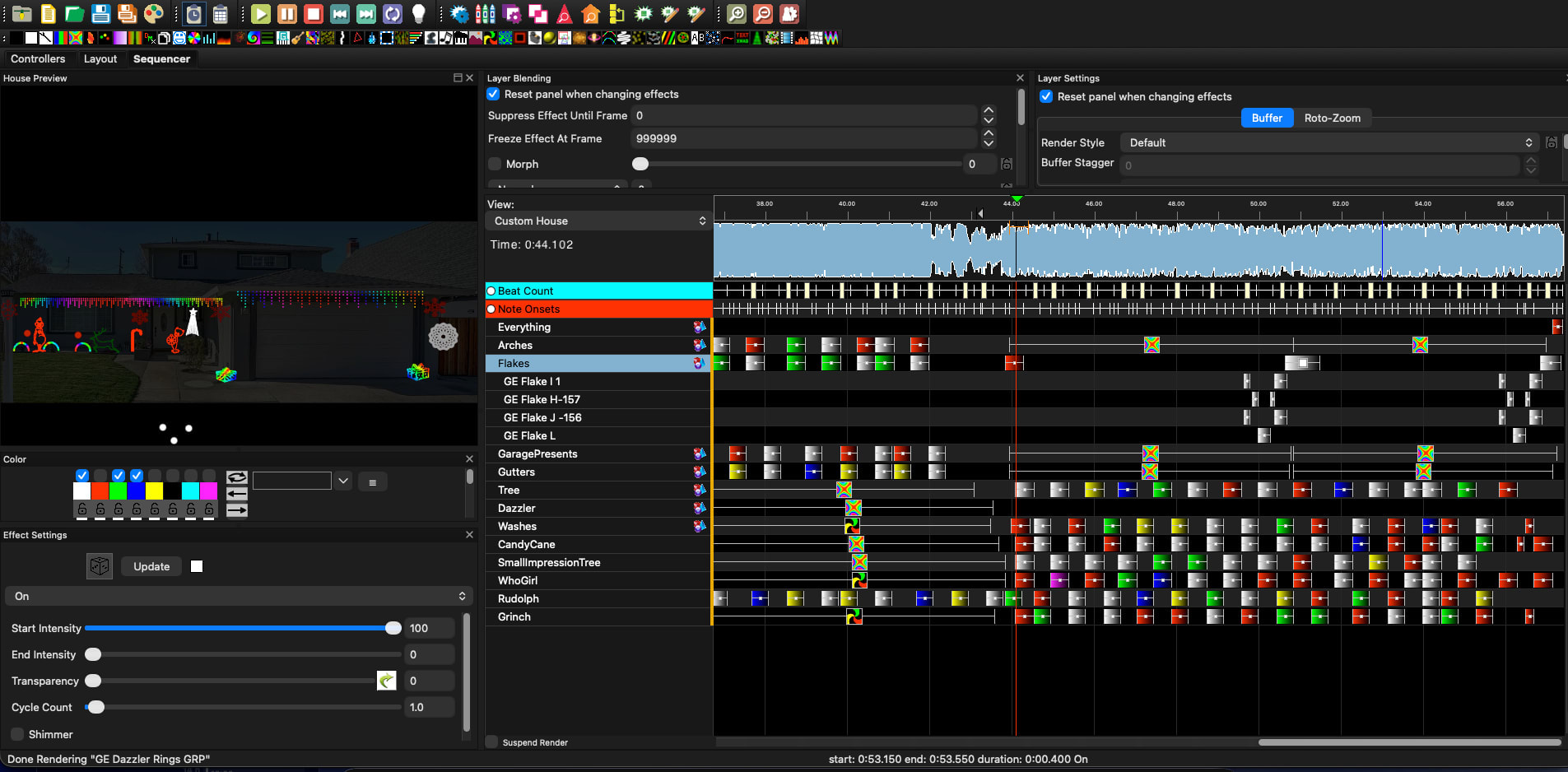Viewport: 1568px width, 772px height.
Task: Click the green Play button in toolbar
Action: click(x=261, y=14)
